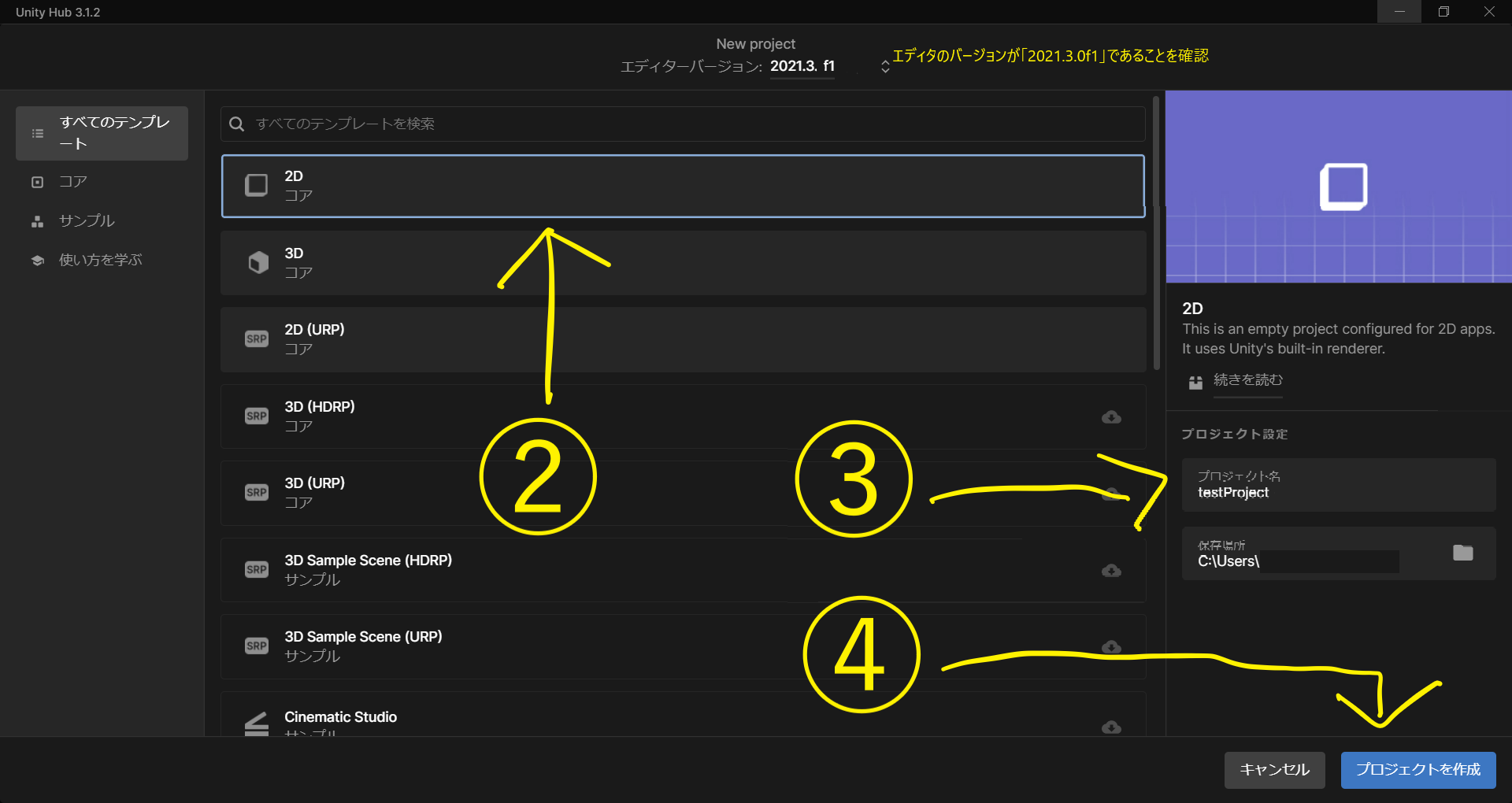Click the project name field testProject

1338,485
